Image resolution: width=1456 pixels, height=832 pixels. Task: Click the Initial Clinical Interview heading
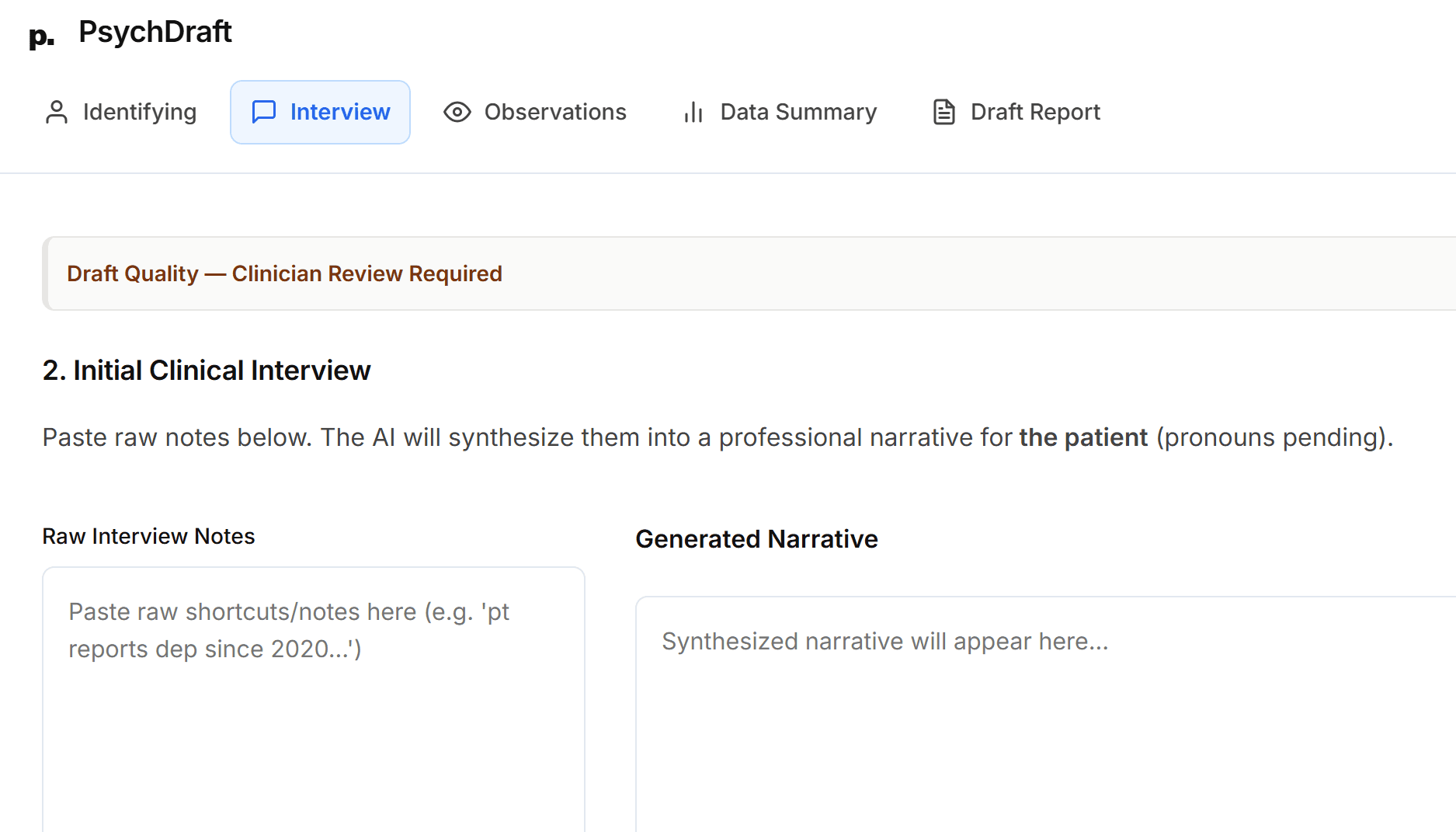(x=207, y=371)
